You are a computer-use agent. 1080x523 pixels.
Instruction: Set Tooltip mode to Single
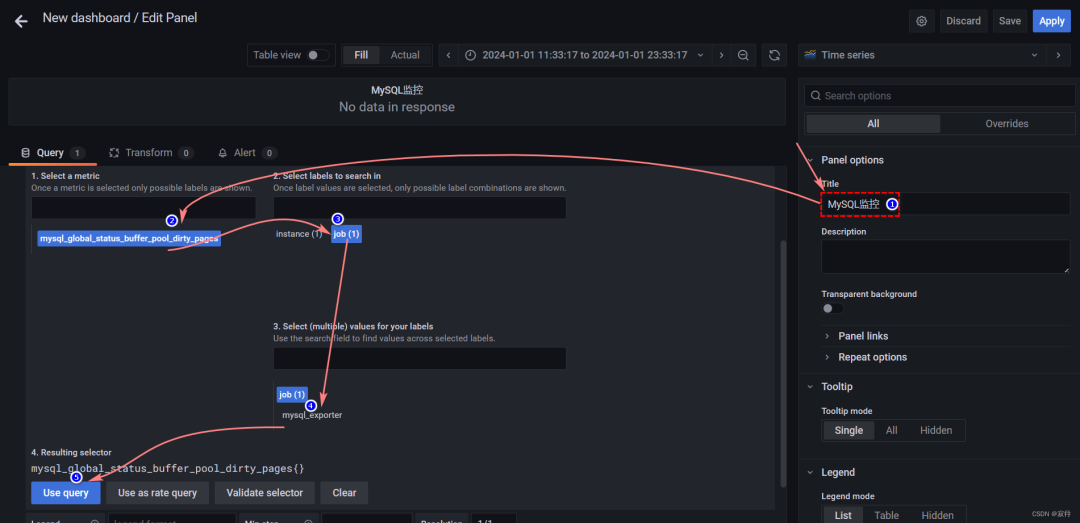[849, 431]
